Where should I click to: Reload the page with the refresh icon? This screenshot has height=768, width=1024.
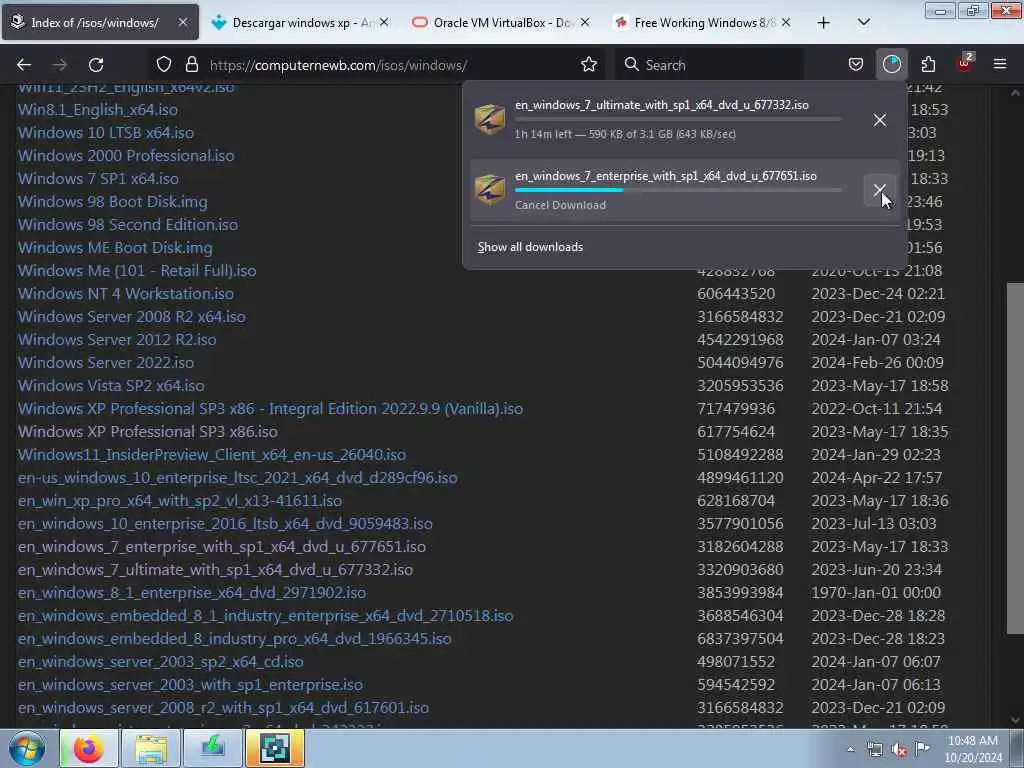[96, 65]
